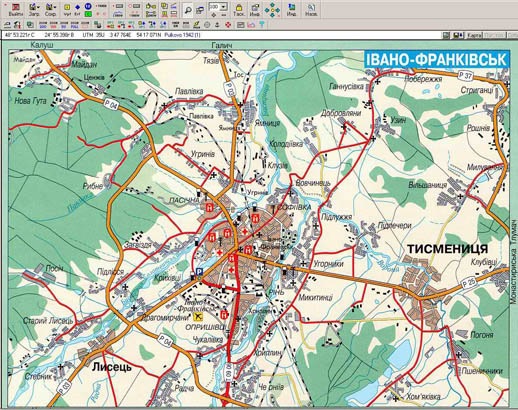Click the ZOOM 50 preset icon

pyautogui.click(x=64, y=25)
